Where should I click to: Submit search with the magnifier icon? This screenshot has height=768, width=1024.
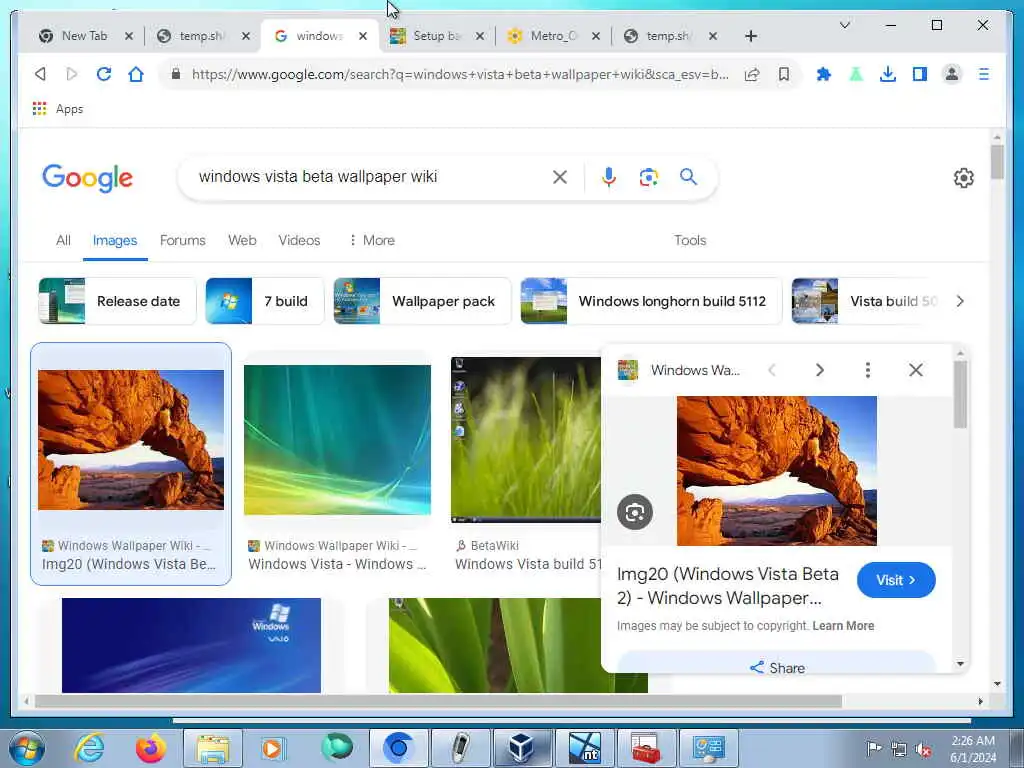(688, 176)
